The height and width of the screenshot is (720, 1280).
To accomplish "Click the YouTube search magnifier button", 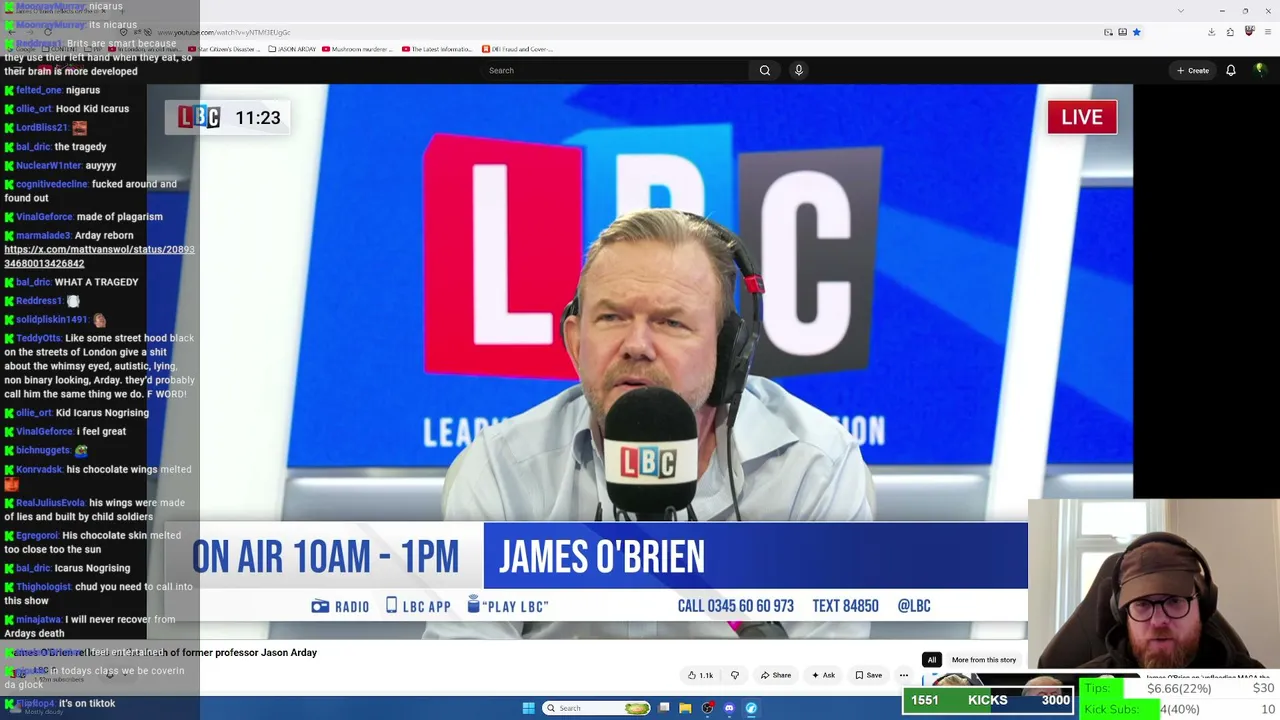I will 765,70.
